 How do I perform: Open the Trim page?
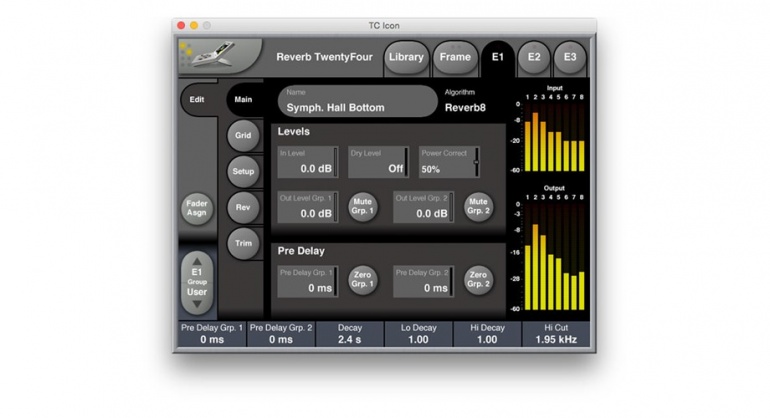243,243
